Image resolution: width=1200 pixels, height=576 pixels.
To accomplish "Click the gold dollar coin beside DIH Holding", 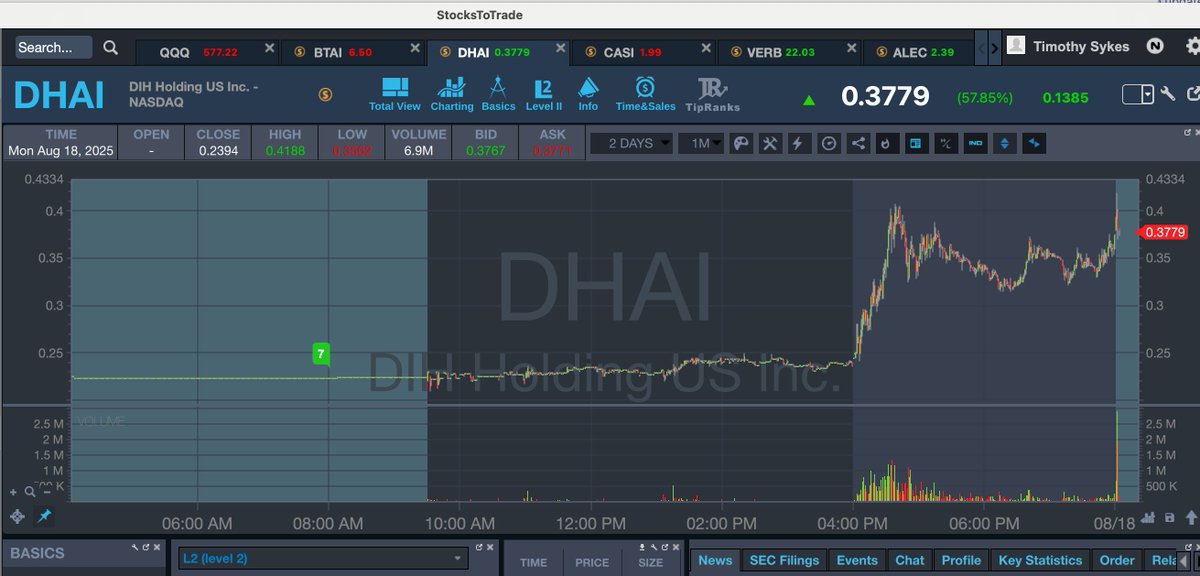I will [x=325, y=94].
